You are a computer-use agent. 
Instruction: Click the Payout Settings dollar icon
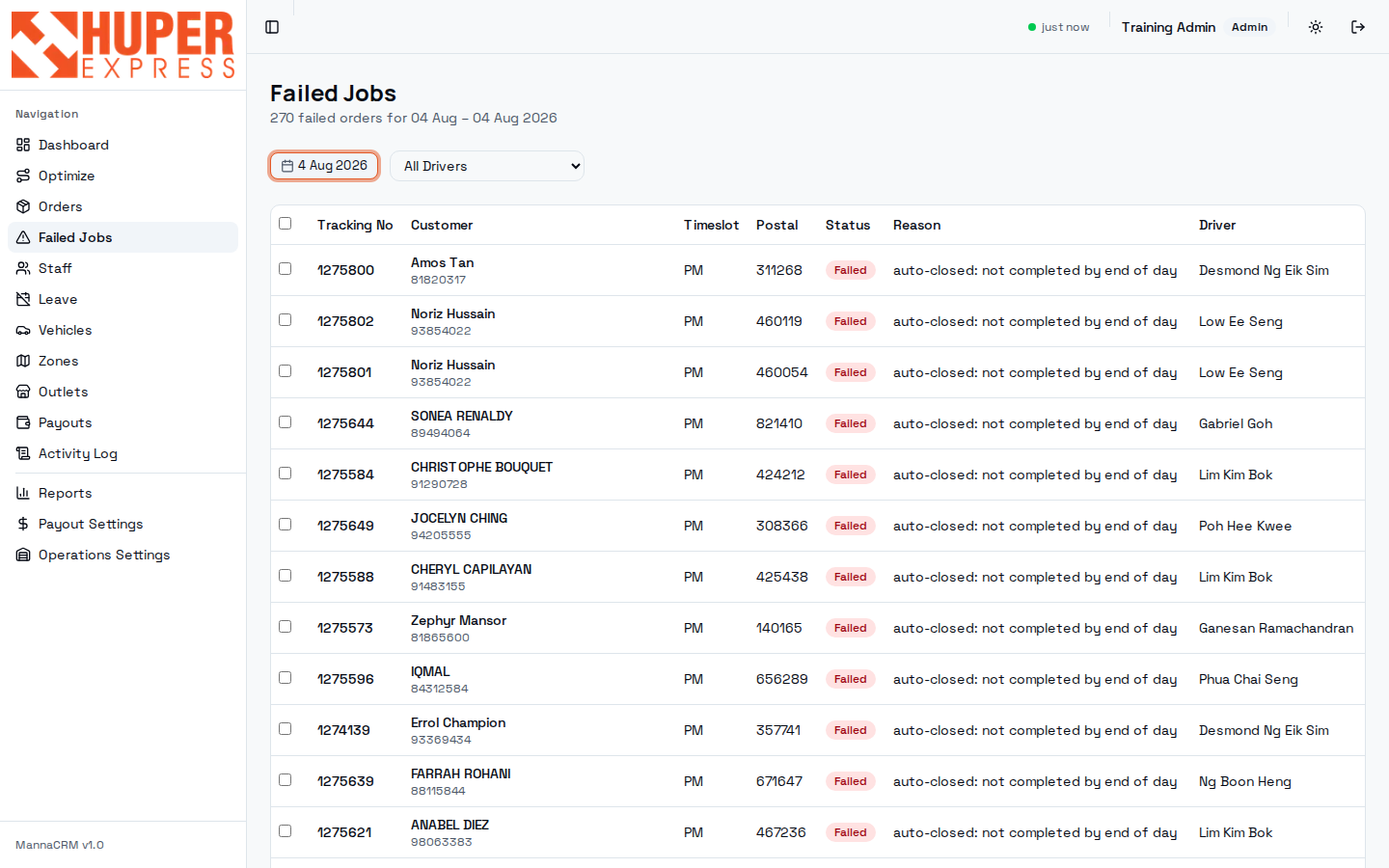[x=23, y=524]
